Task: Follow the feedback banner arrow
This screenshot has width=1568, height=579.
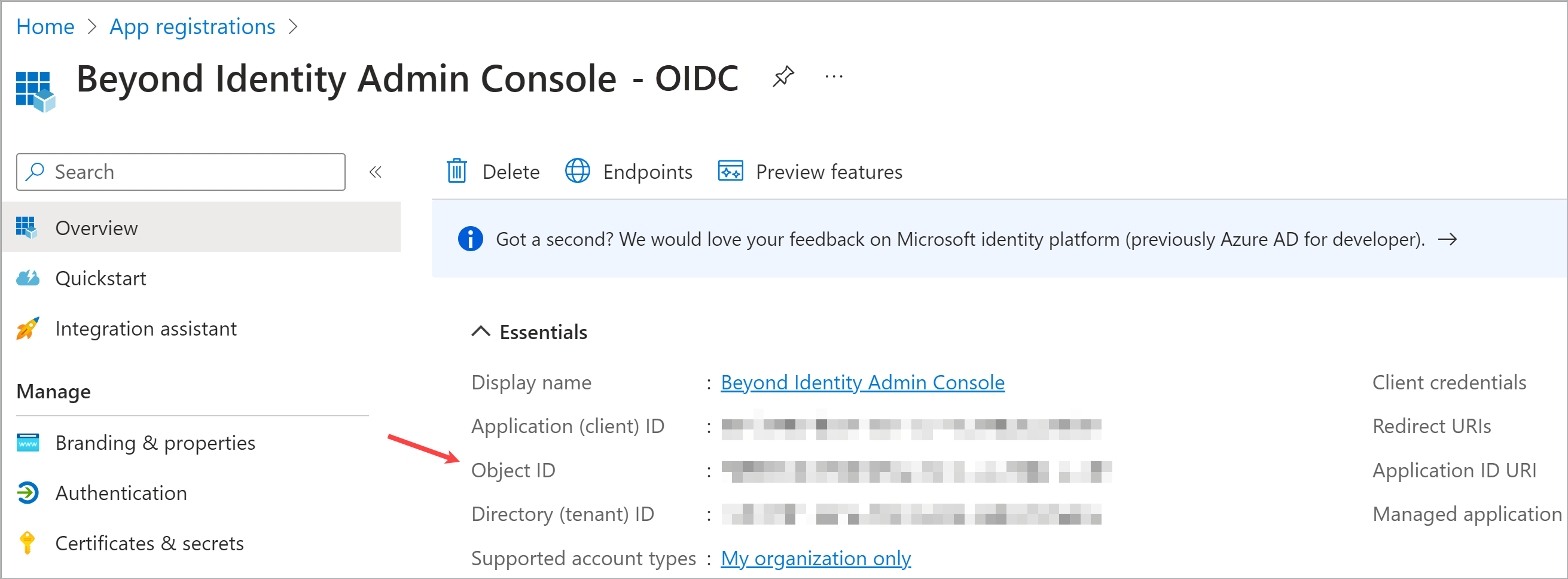Action: 1447,239
